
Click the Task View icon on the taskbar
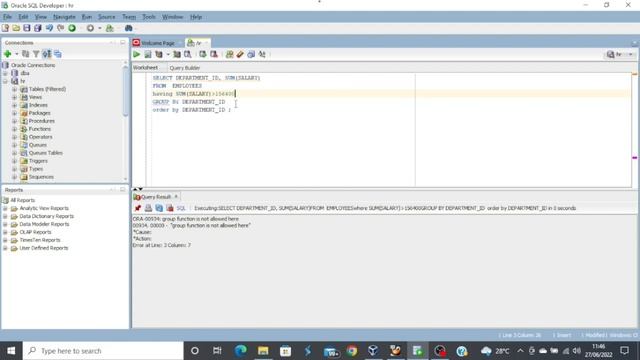[x=217, y=351]
